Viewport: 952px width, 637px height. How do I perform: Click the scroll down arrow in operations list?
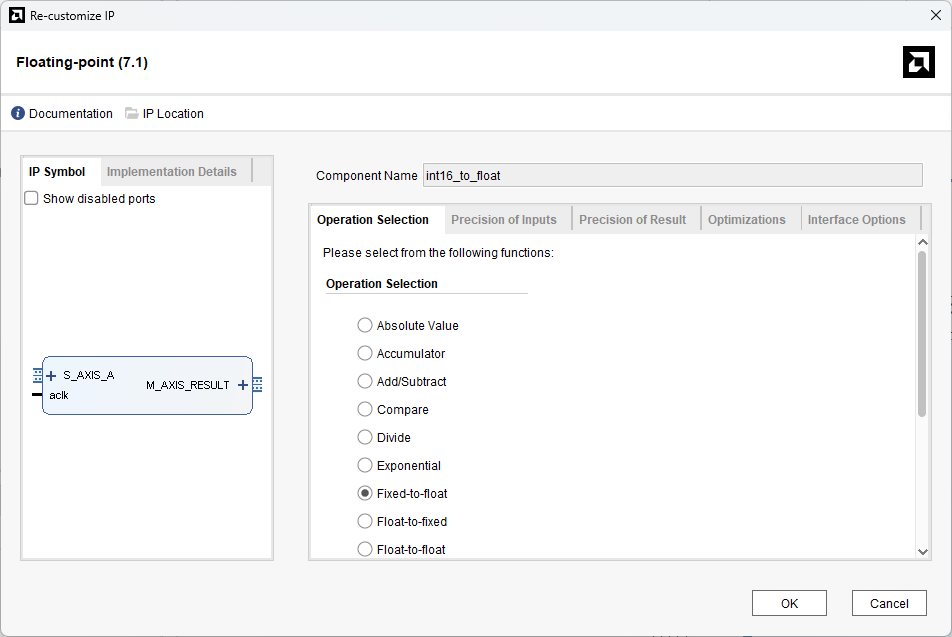coord(922,551)
